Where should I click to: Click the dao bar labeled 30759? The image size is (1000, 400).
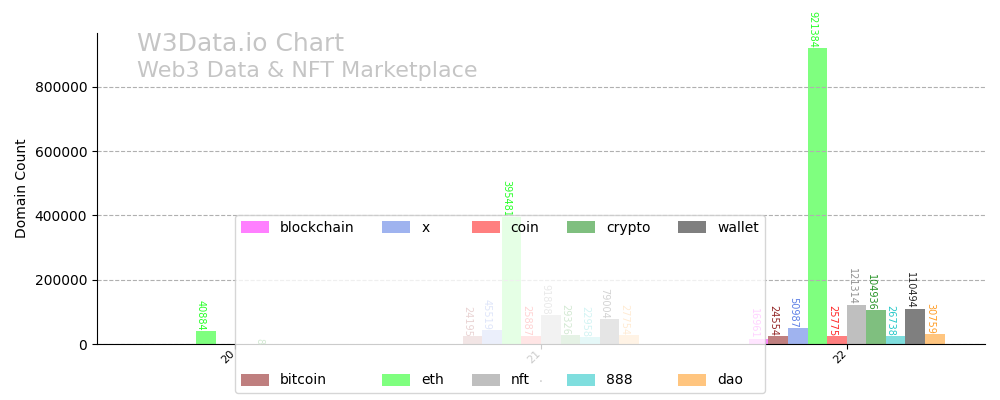[x=935, y=339]
